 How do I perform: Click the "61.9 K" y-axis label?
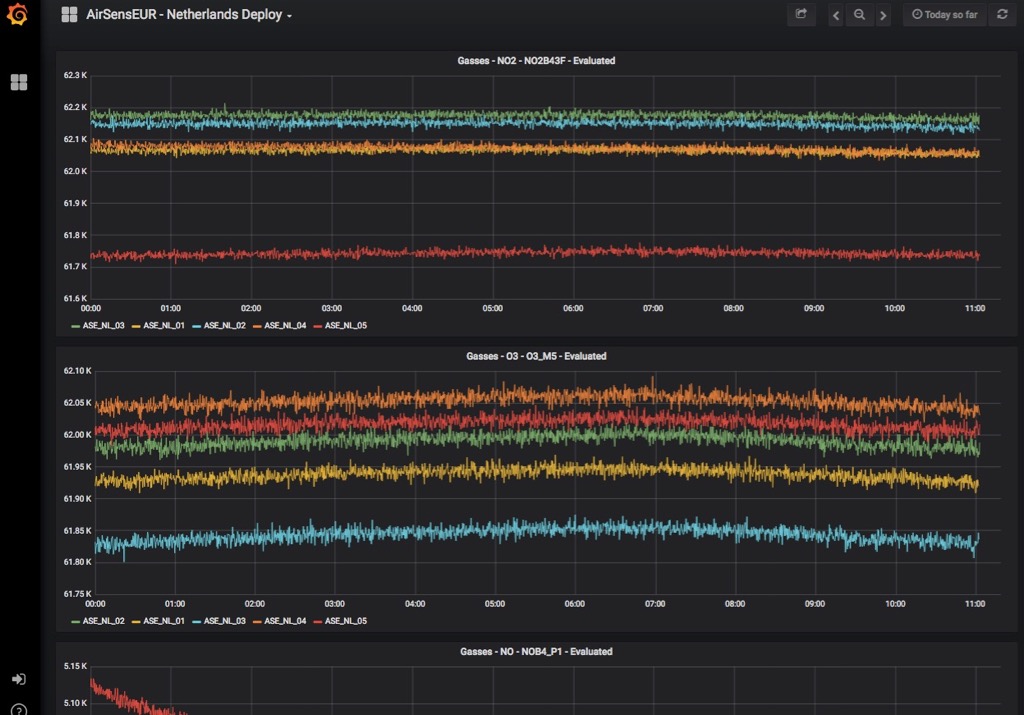coord(75,203)
